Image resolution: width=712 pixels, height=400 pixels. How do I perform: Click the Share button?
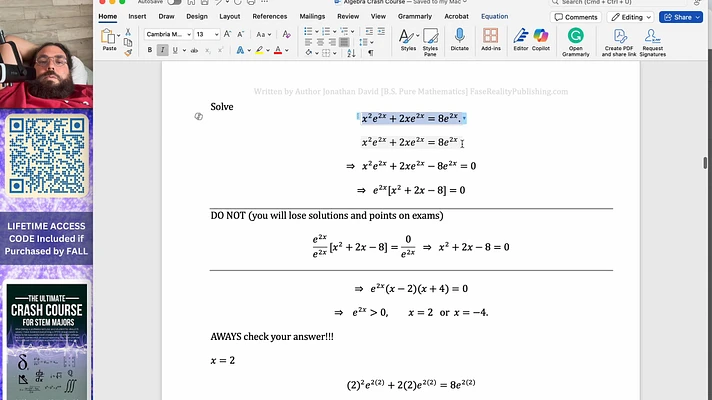click(681, 17)
